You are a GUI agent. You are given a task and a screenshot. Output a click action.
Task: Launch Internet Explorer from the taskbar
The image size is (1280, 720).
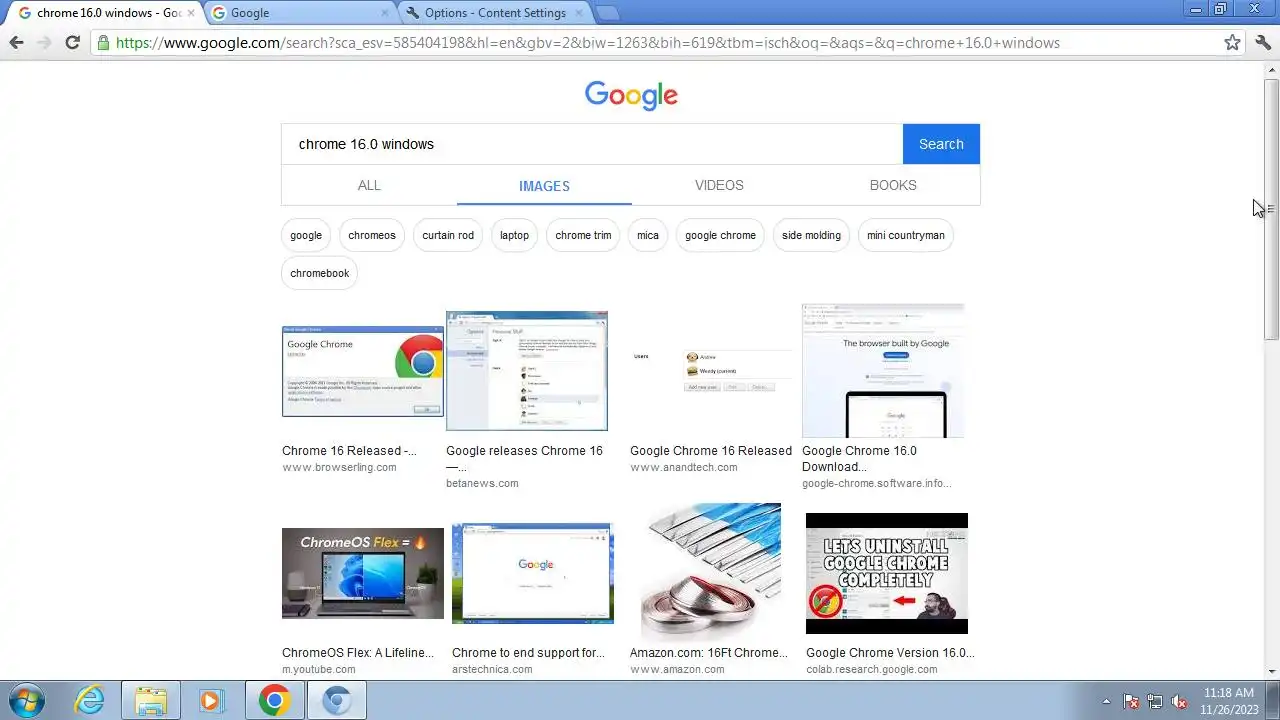pyautogui.click(x=90, y=700)
